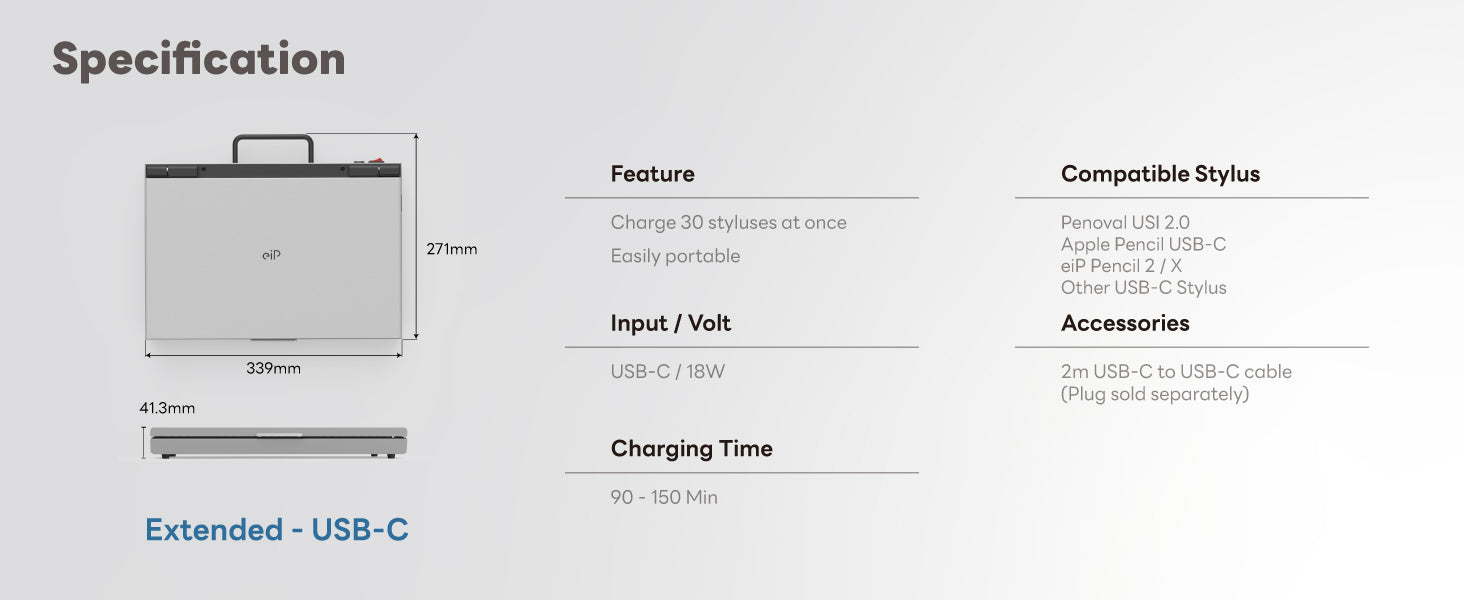Click the 339mm width dimension label

click(x=273, y=369)
